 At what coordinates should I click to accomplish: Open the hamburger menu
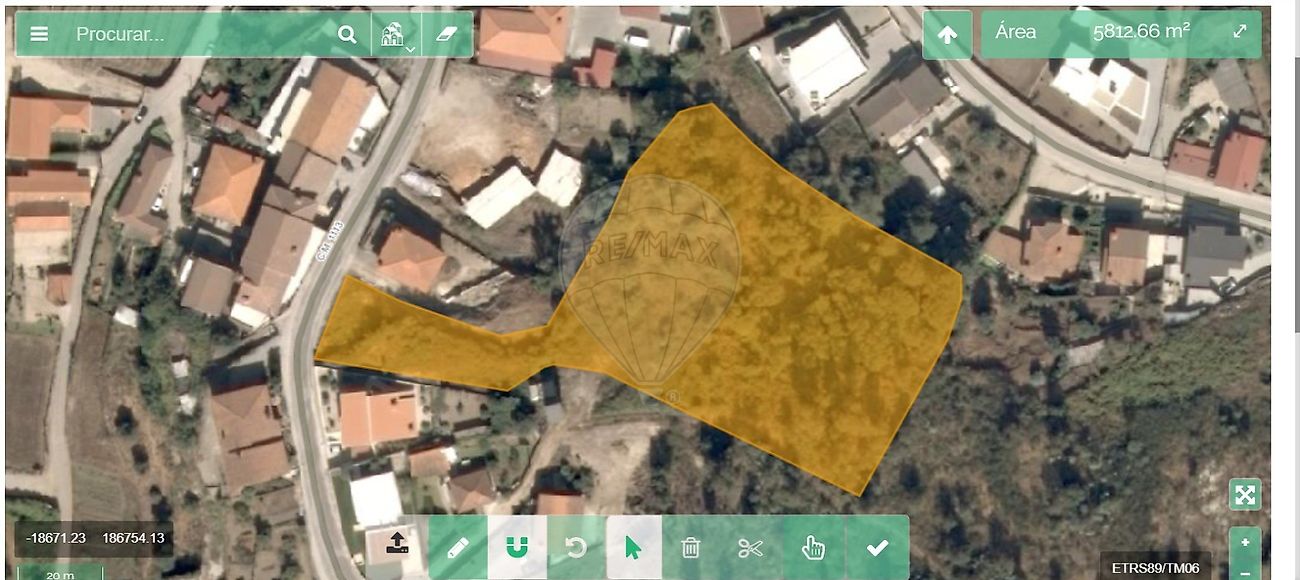pos(39,34)
